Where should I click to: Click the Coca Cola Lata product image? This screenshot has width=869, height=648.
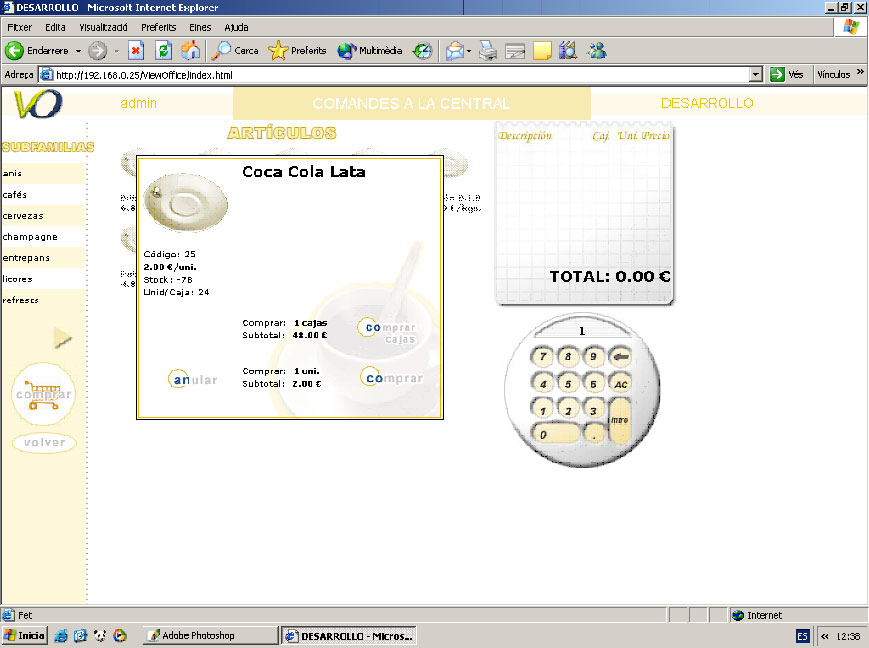(187, 203)
